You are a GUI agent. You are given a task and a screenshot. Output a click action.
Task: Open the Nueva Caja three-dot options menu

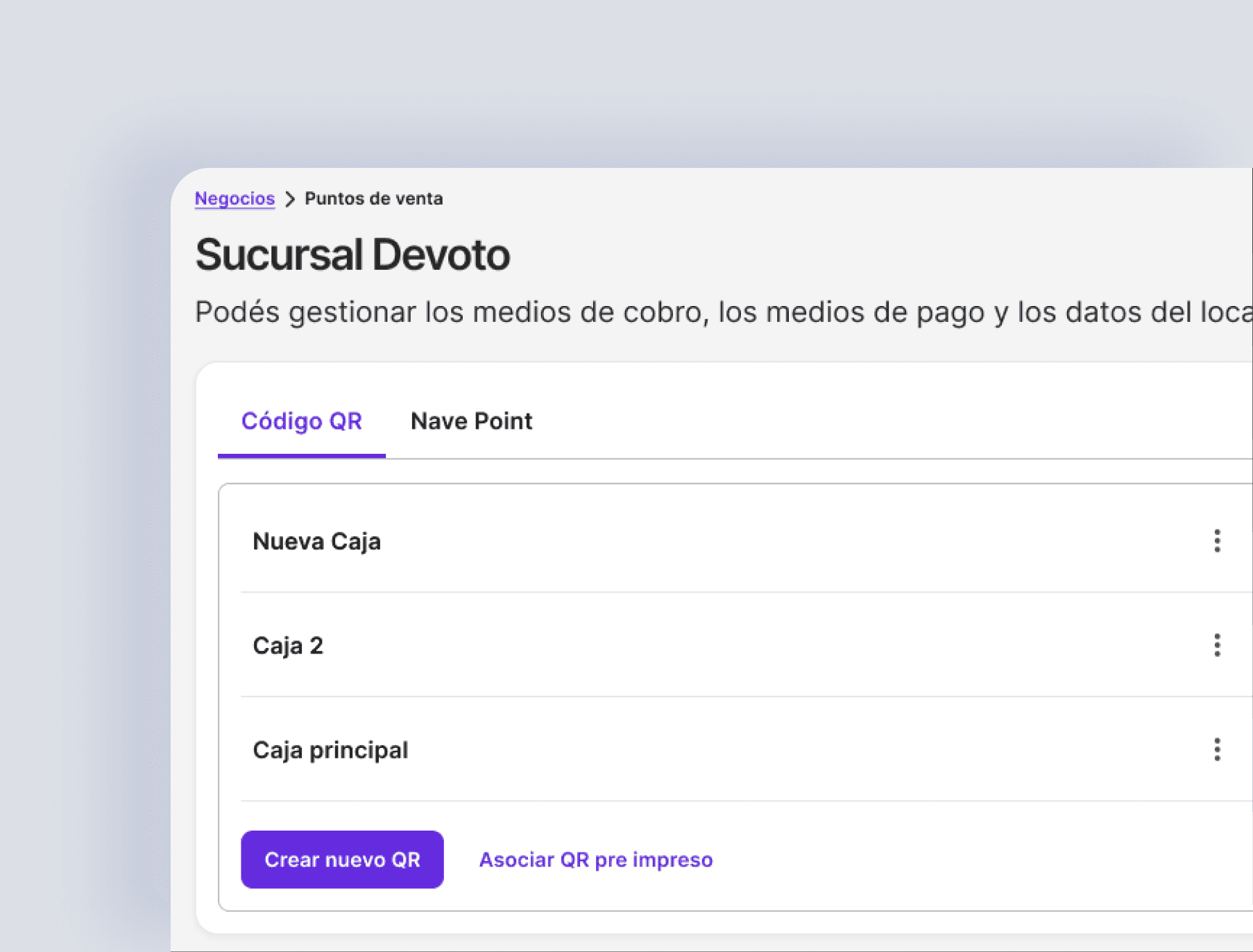point(1217,541)
